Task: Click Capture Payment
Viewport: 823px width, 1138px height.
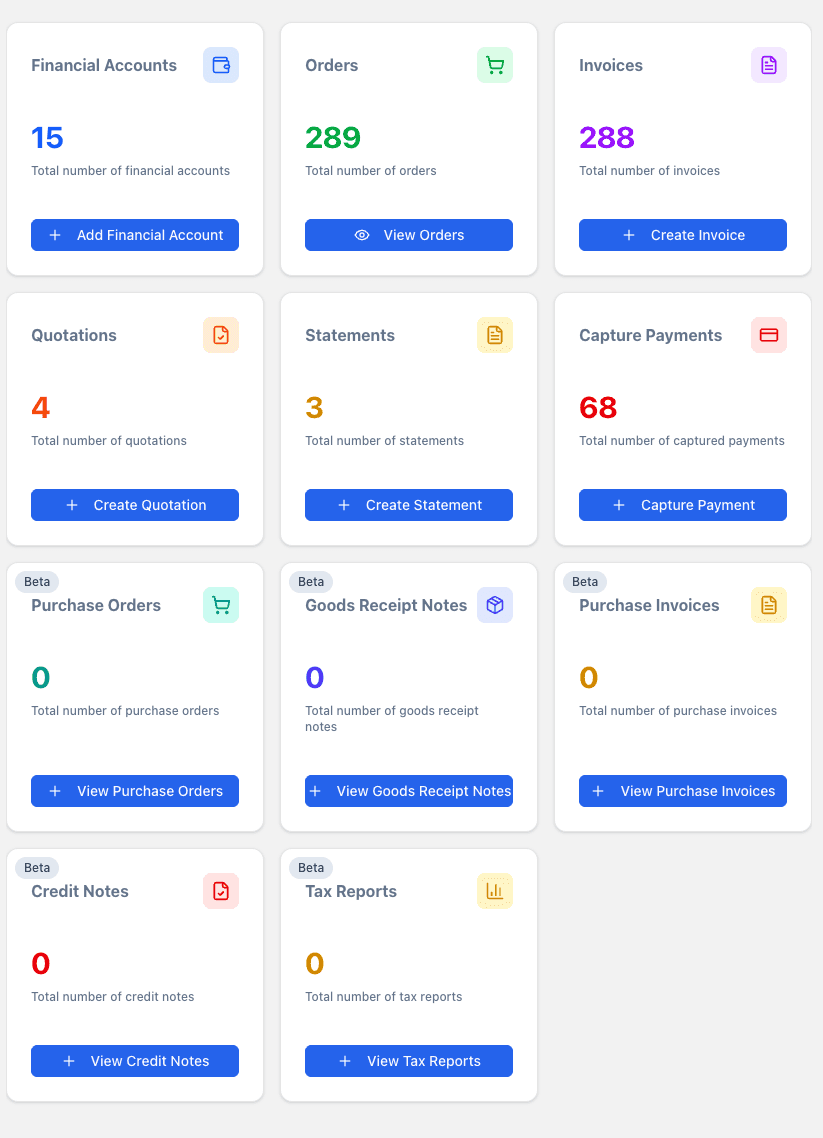Action: coord(682,505)
